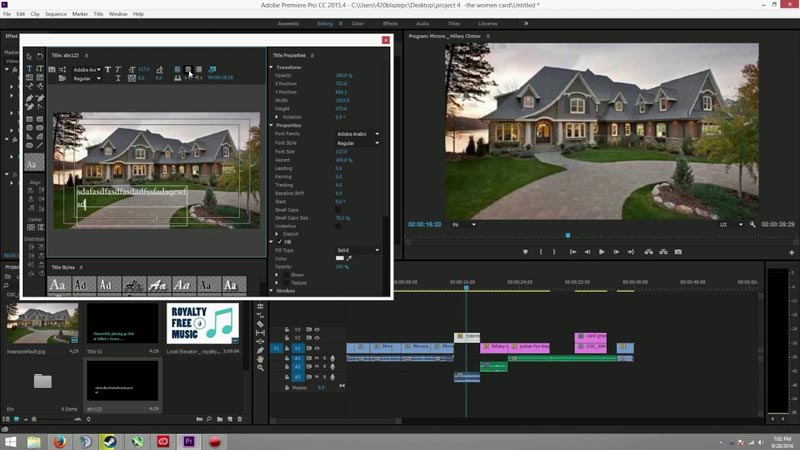
Task: Enable the Underline checkbox
Action: point(338,226)
